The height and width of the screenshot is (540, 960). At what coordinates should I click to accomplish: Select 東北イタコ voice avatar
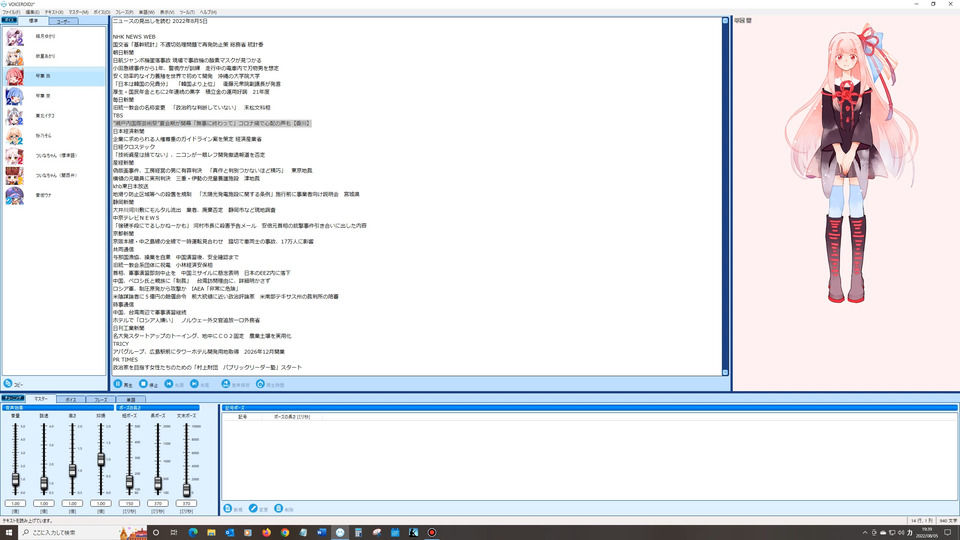pos(14,116)
